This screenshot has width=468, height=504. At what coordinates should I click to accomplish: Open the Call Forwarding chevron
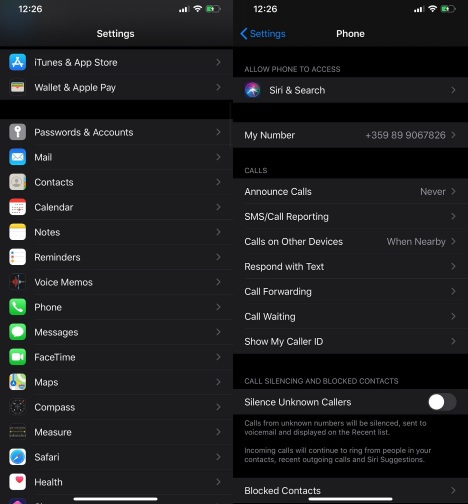pyautogui.click(x=453, y=291)
